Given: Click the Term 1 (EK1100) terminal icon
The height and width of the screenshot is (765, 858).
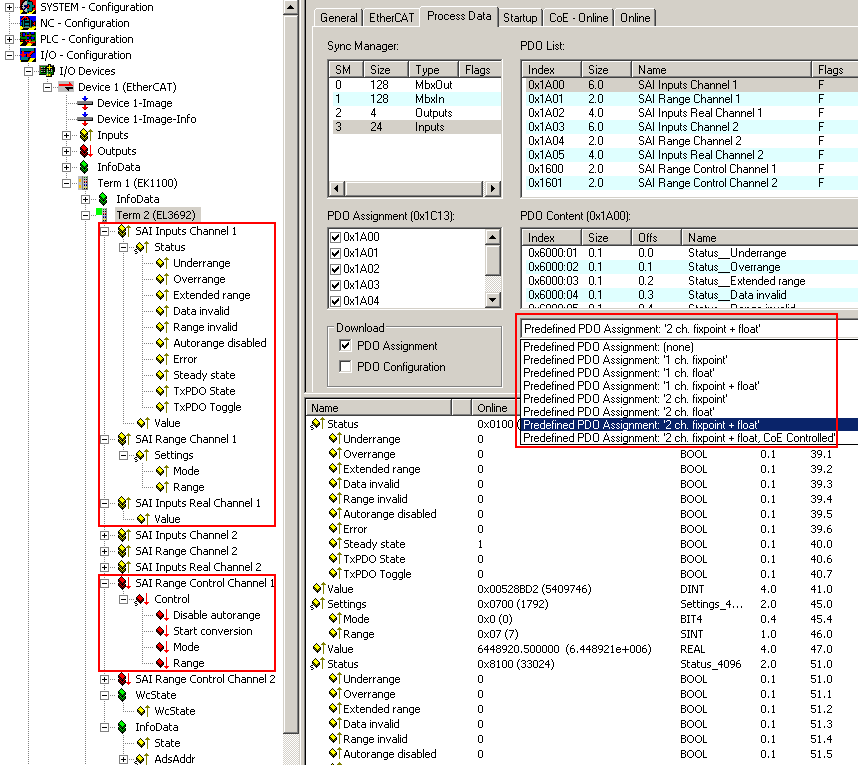Looking at the screenshot, I should pyautogui.click(x=84, y=183).
